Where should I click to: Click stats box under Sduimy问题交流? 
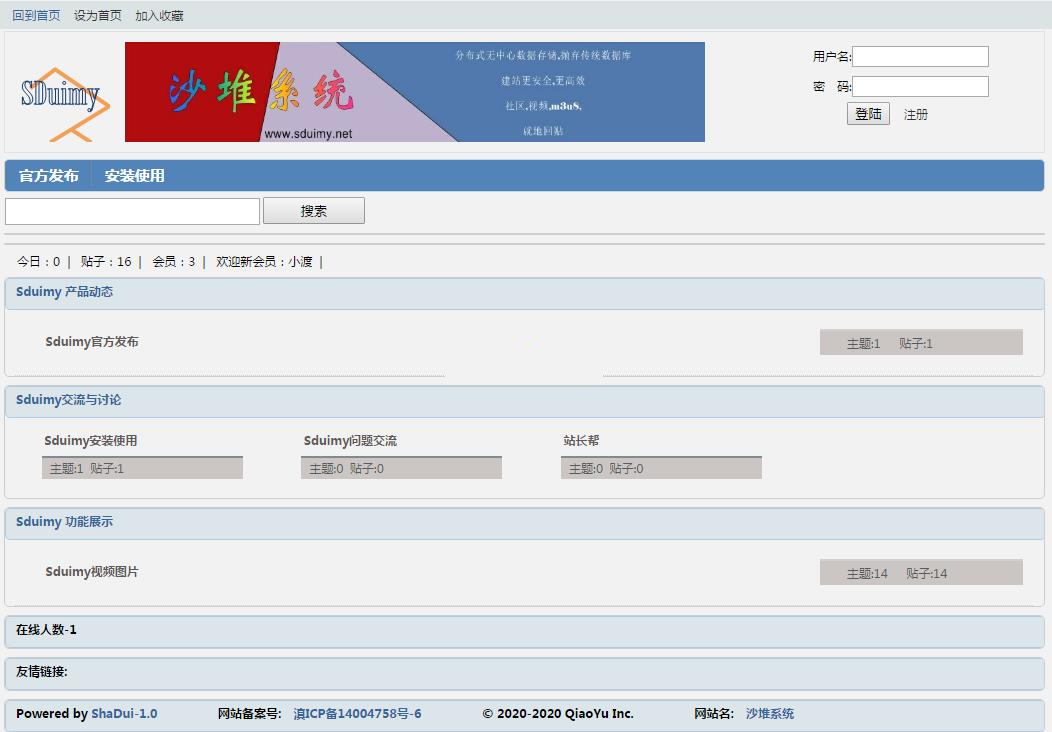(401, 468)
